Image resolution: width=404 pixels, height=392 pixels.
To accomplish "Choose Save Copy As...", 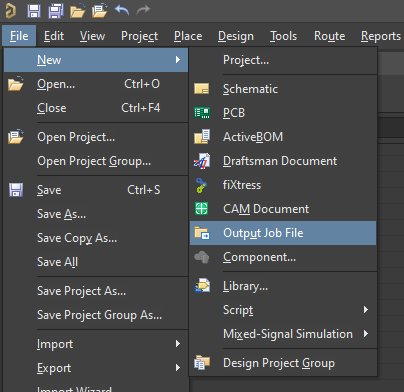I will coord(96,238).
